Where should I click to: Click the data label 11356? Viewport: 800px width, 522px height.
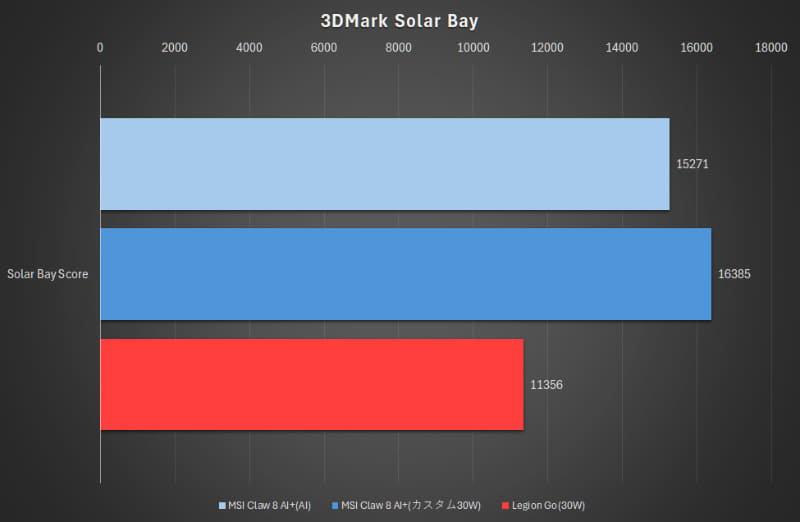546,385
